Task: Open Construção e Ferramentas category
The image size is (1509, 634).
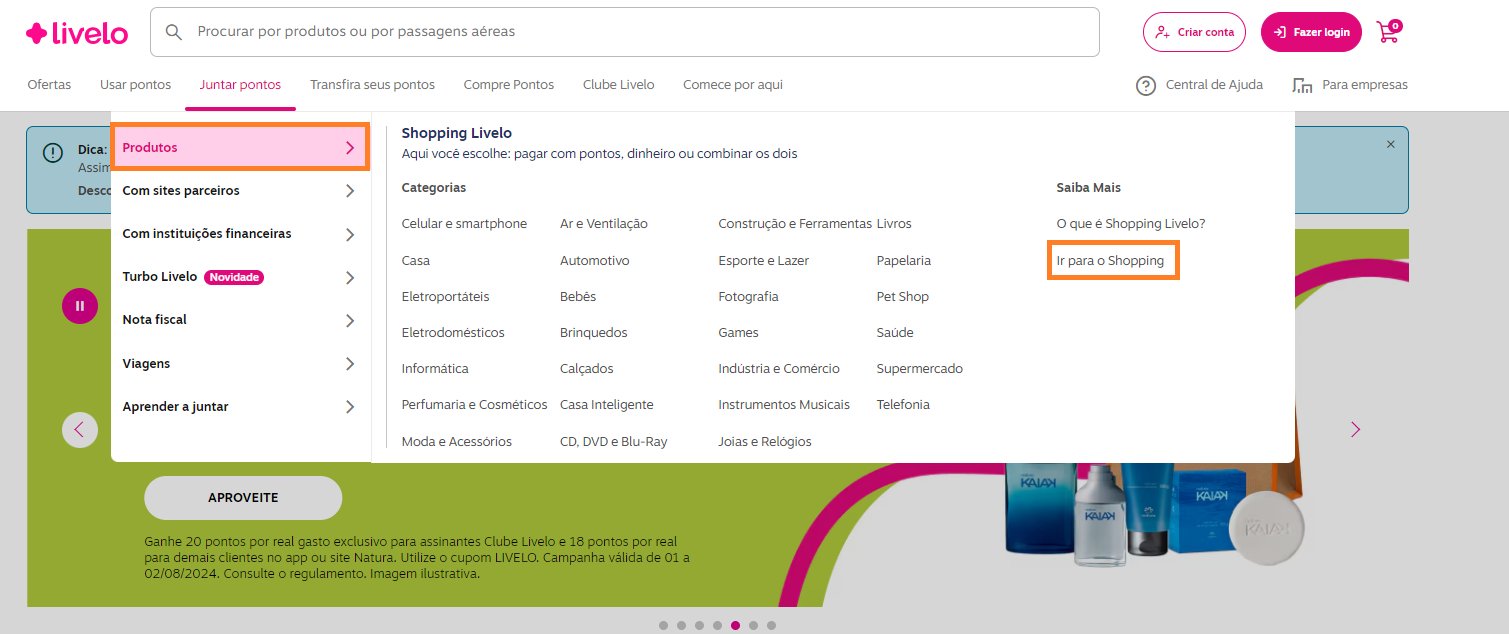Action: pos(795,224)
